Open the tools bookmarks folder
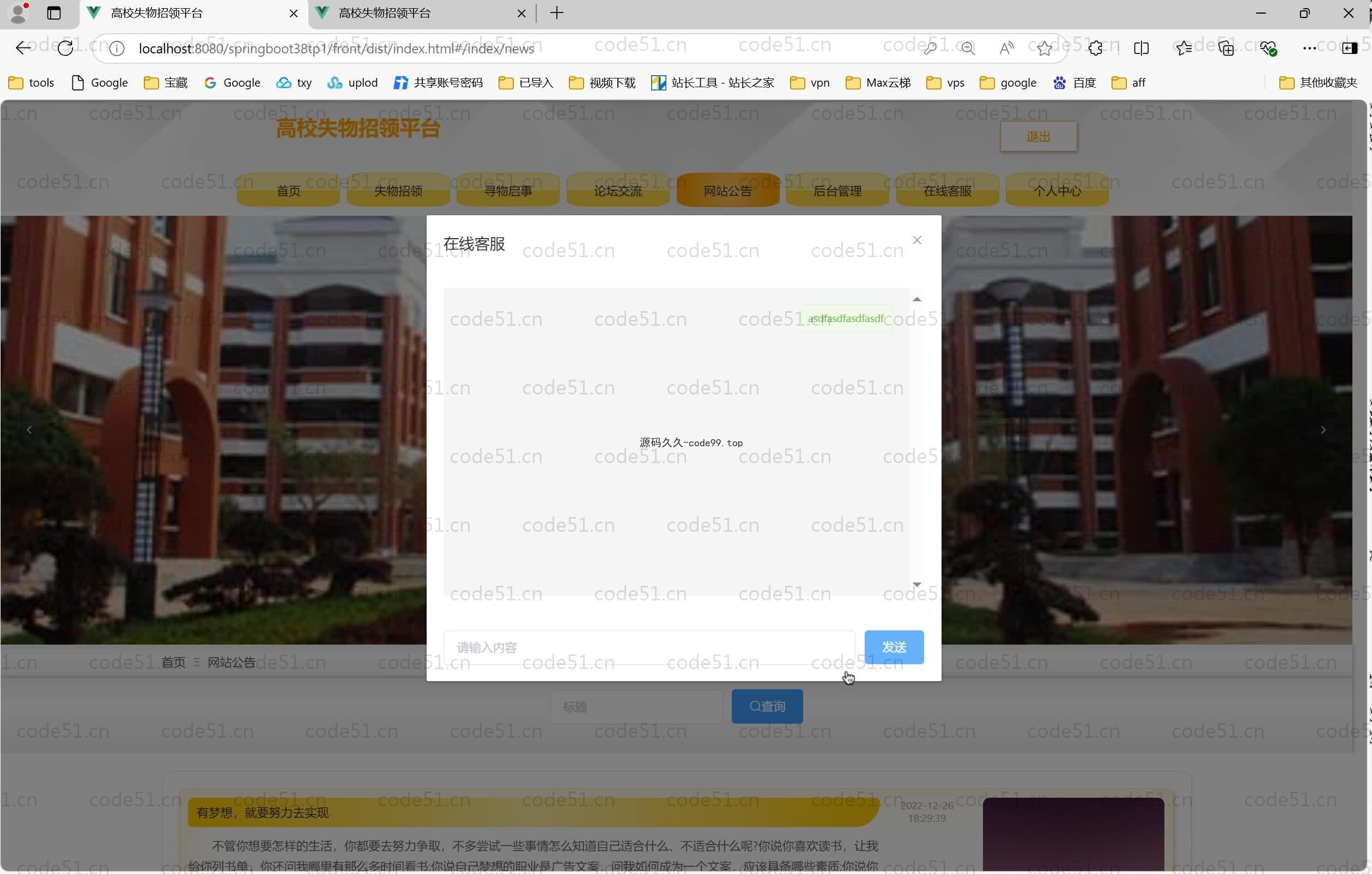This screenshot has height=874, width=1372. (32, 83)
